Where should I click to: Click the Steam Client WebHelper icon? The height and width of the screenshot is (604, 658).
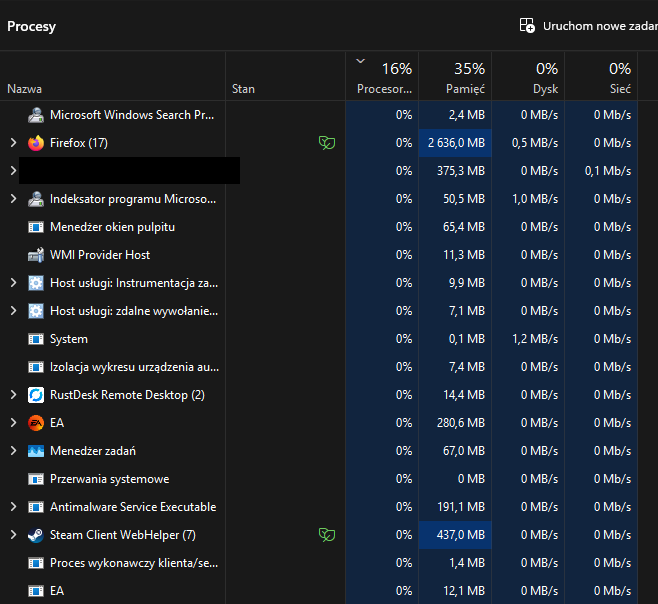36,535
